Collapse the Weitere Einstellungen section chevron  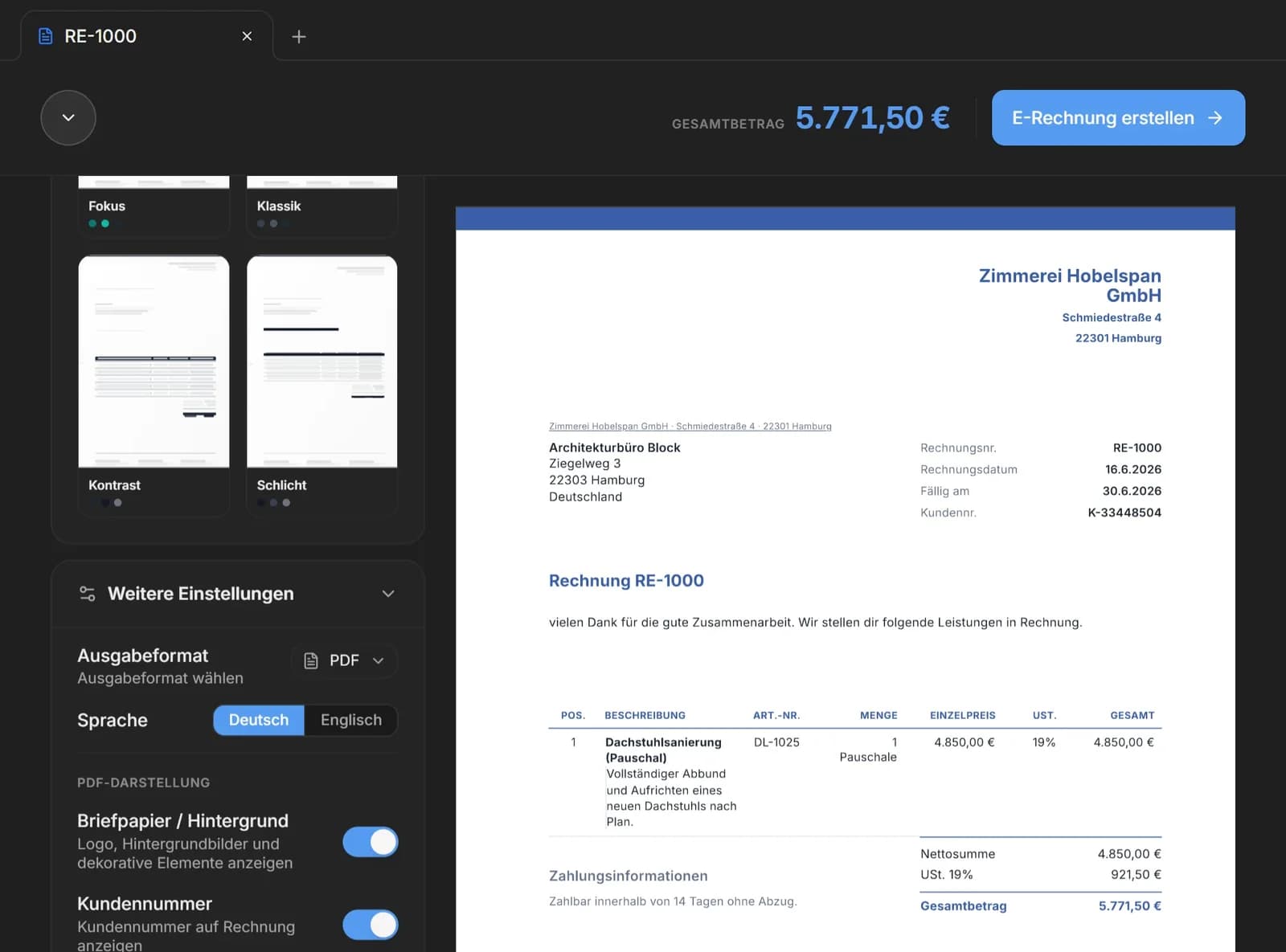tap(388, 594)
